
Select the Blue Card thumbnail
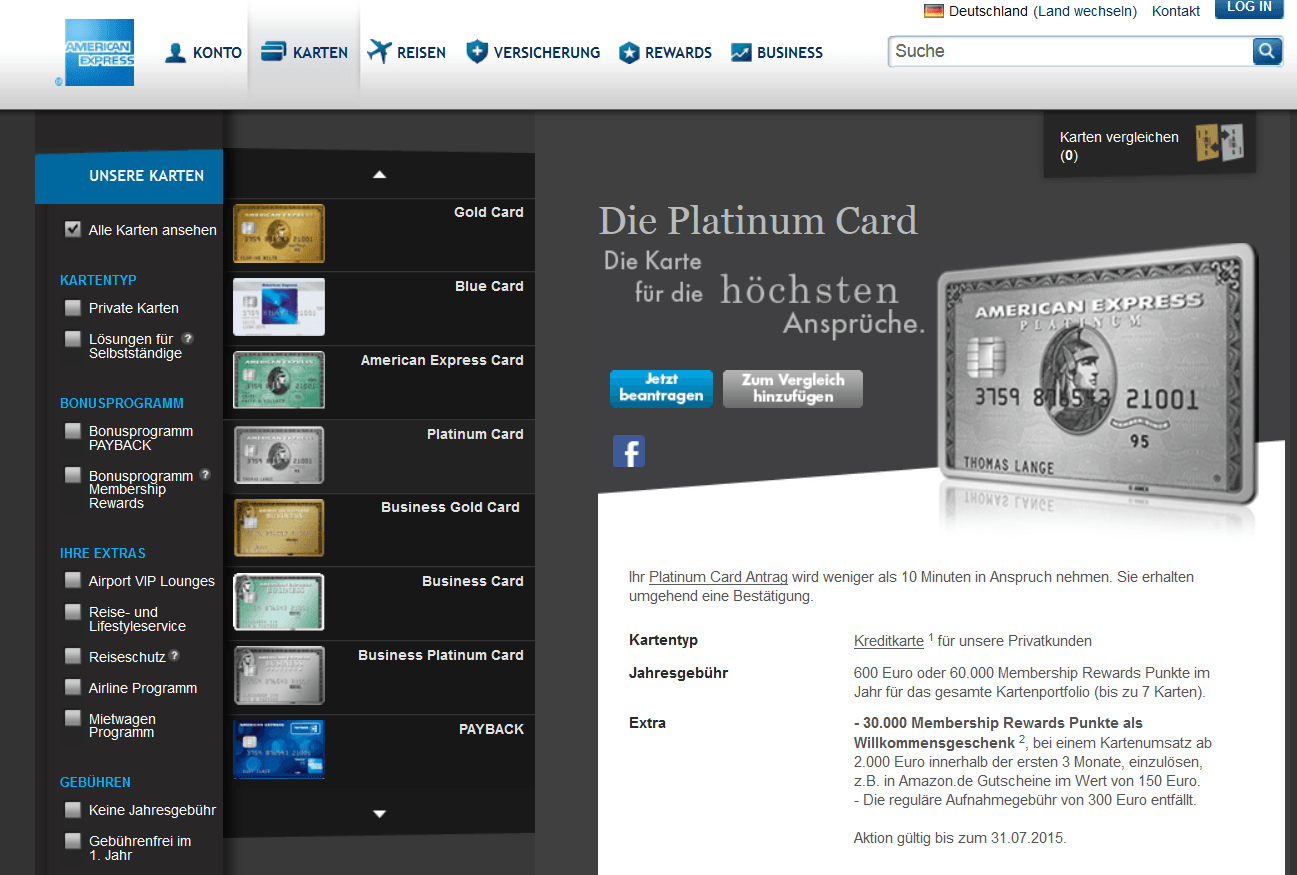(279, 307)
